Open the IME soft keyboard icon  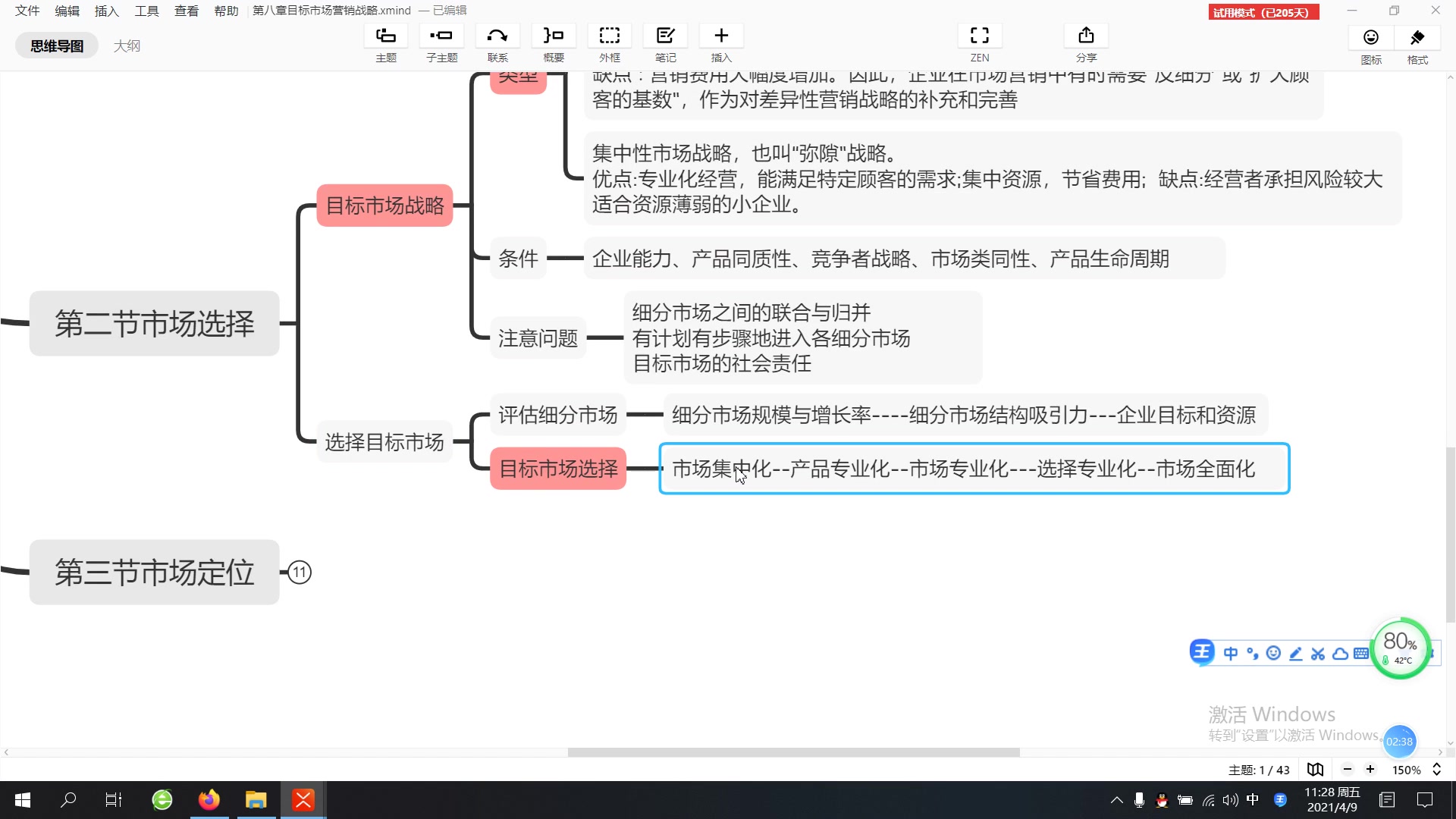tap(1361, 654)
